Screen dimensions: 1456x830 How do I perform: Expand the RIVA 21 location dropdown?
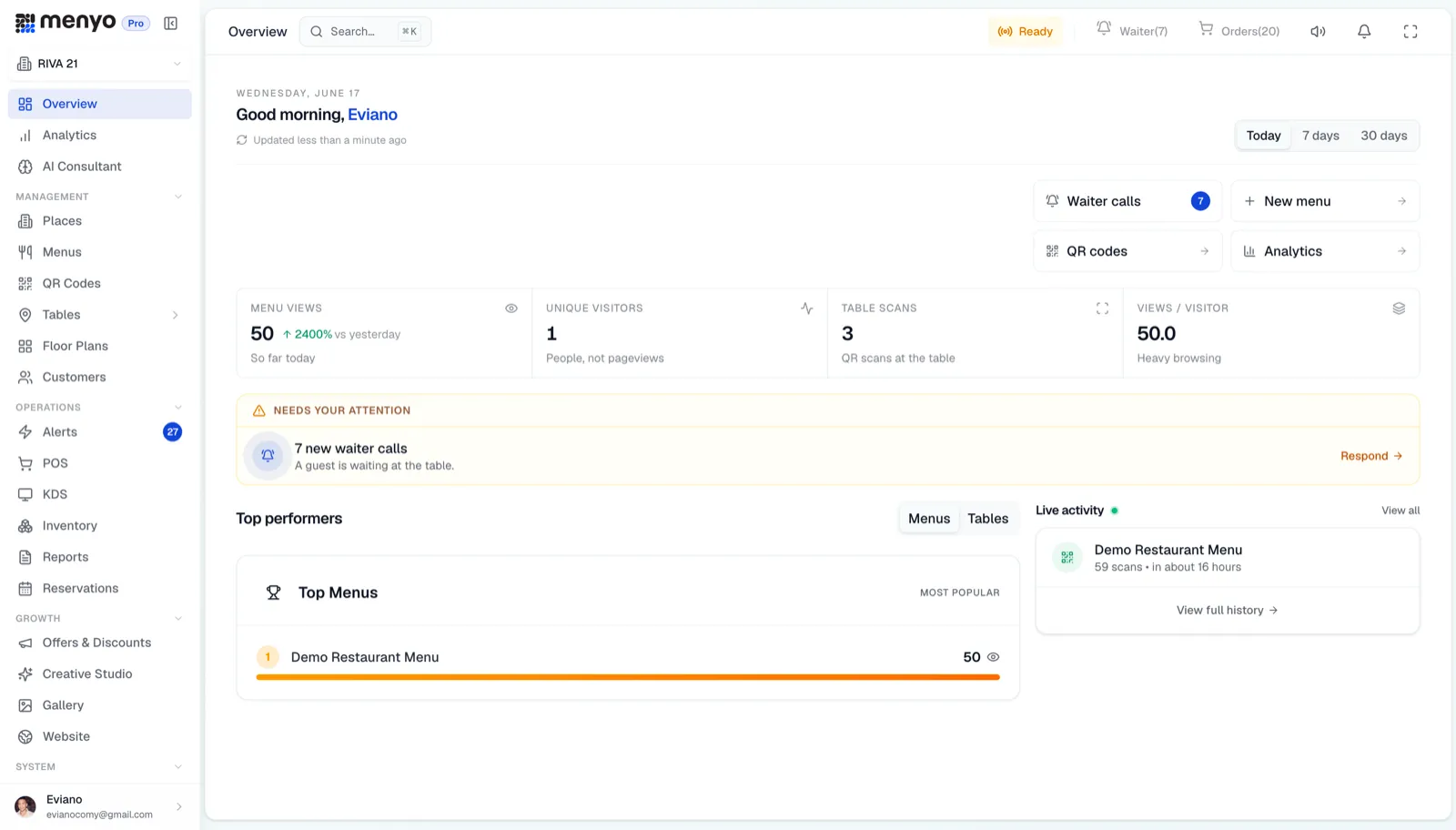pos(100,64)
